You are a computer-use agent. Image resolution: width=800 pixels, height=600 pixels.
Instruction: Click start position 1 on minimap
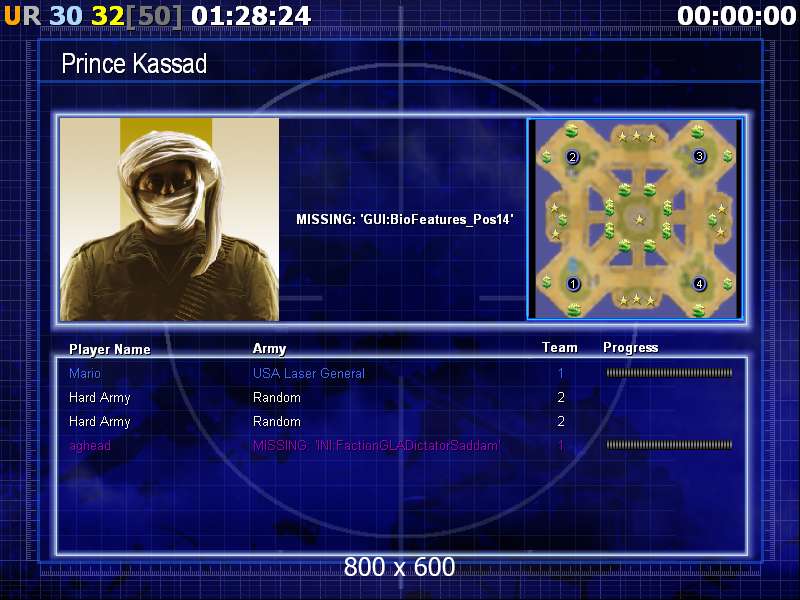(x=572, y=284)
